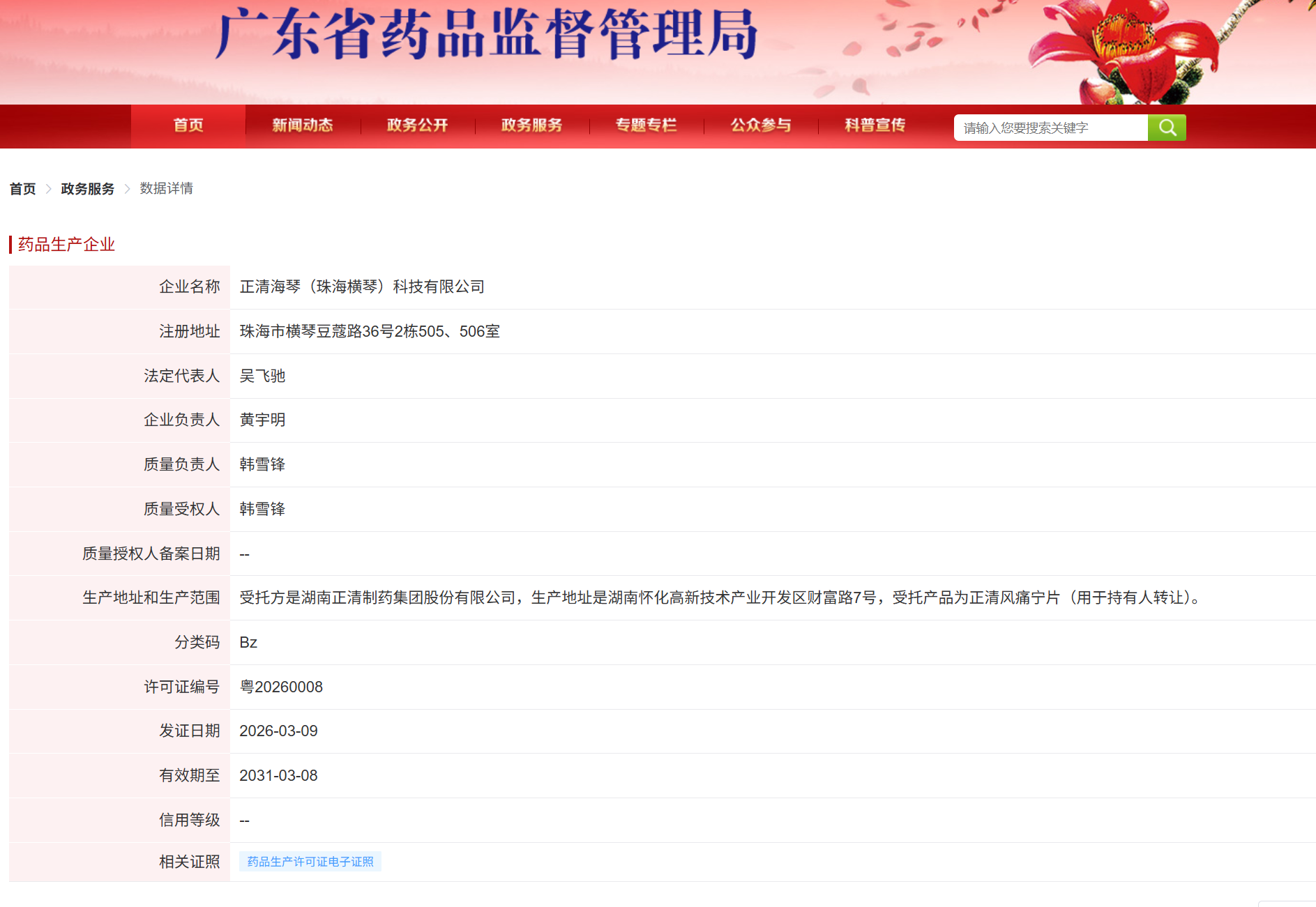Open the 政务公开 navigation item
This screenshot has height=907, width=1316.
coord(416,125)
